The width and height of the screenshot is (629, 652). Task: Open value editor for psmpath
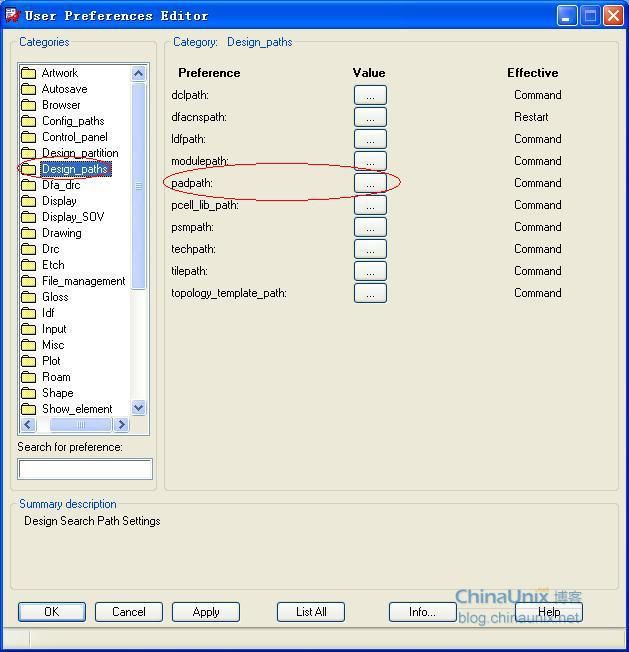(x=370, y=227)
